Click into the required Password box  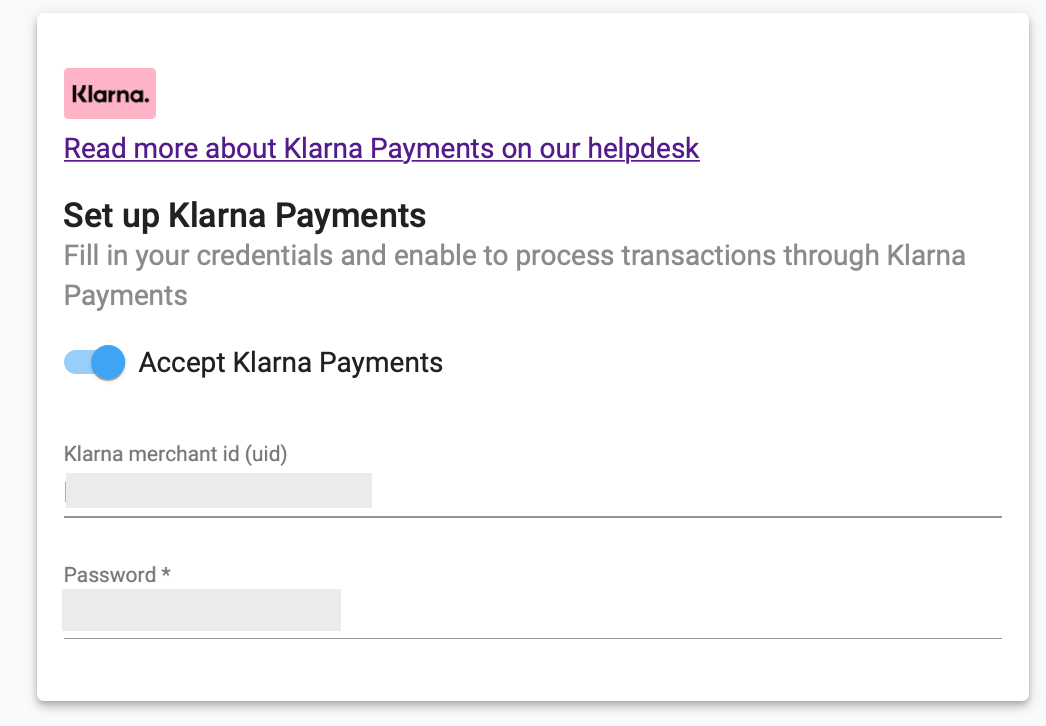(200, 609)
